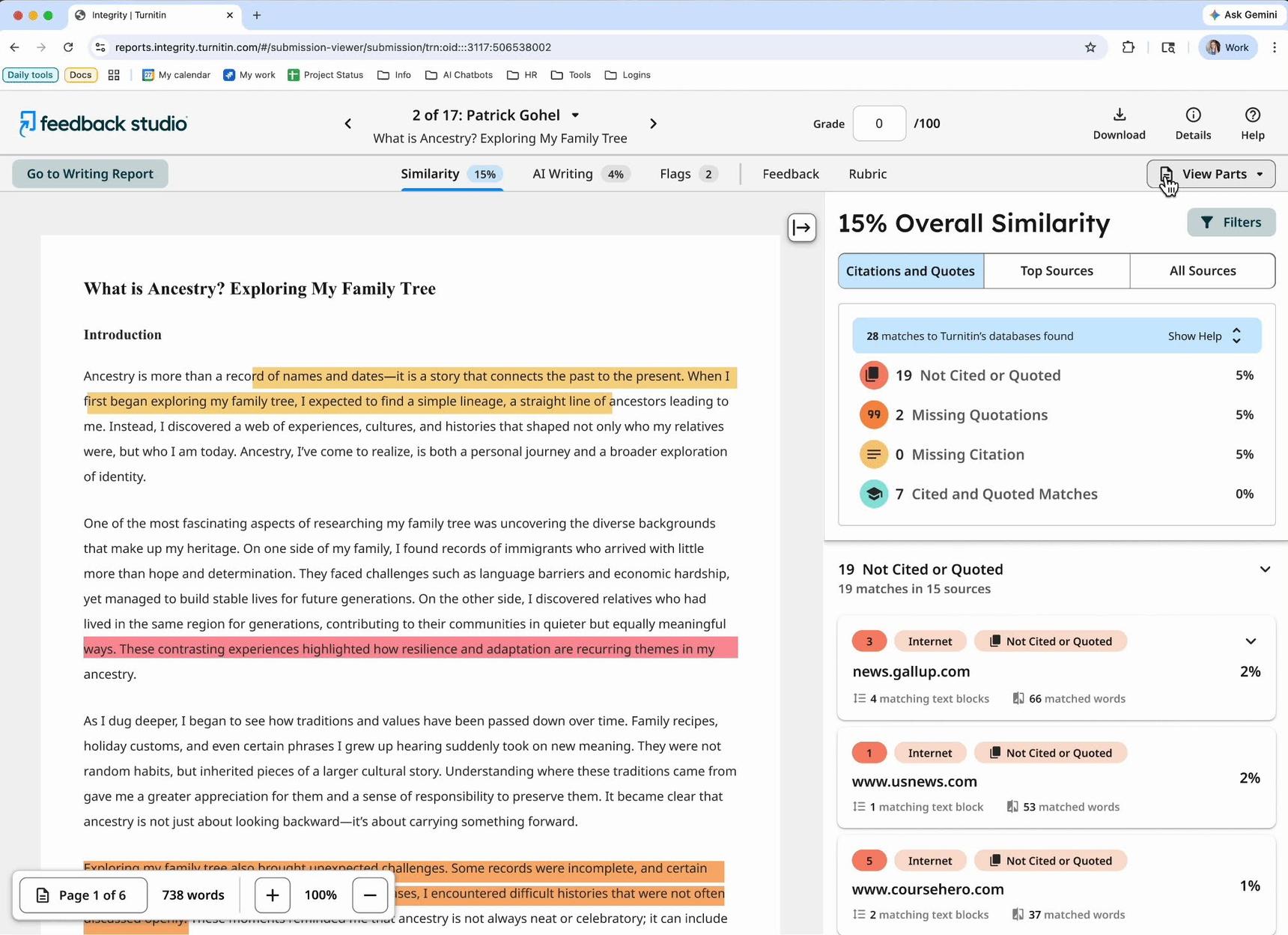Open submission Details info icon

point(1193,115)
